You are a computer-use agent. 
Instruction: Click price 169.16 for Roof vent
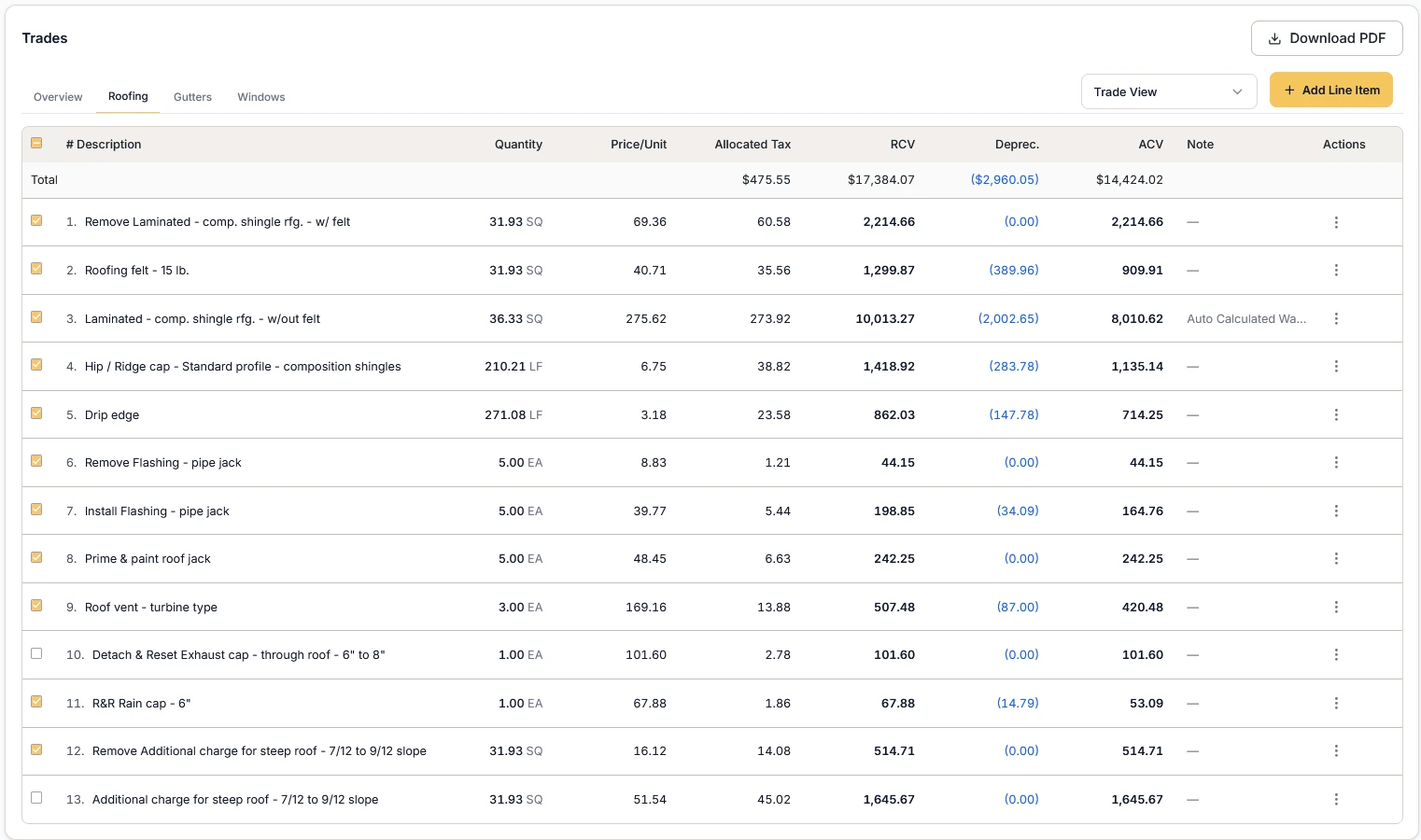coord(646,607)
